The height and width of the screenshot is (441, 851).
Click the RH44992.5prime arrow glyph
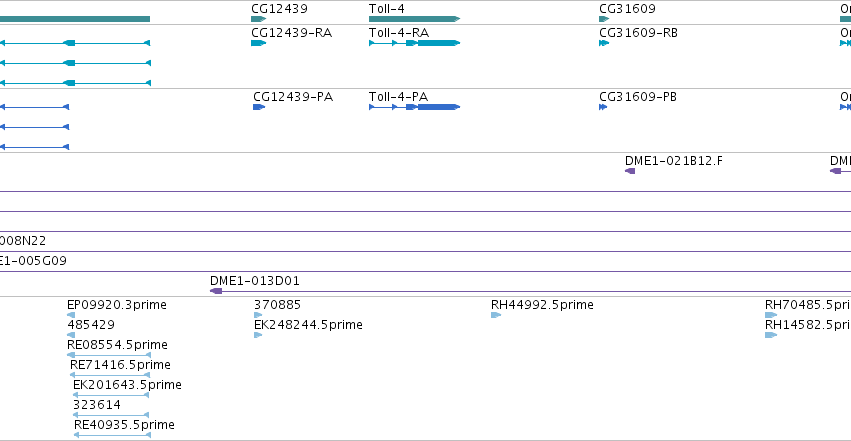(x=496, y=315)
